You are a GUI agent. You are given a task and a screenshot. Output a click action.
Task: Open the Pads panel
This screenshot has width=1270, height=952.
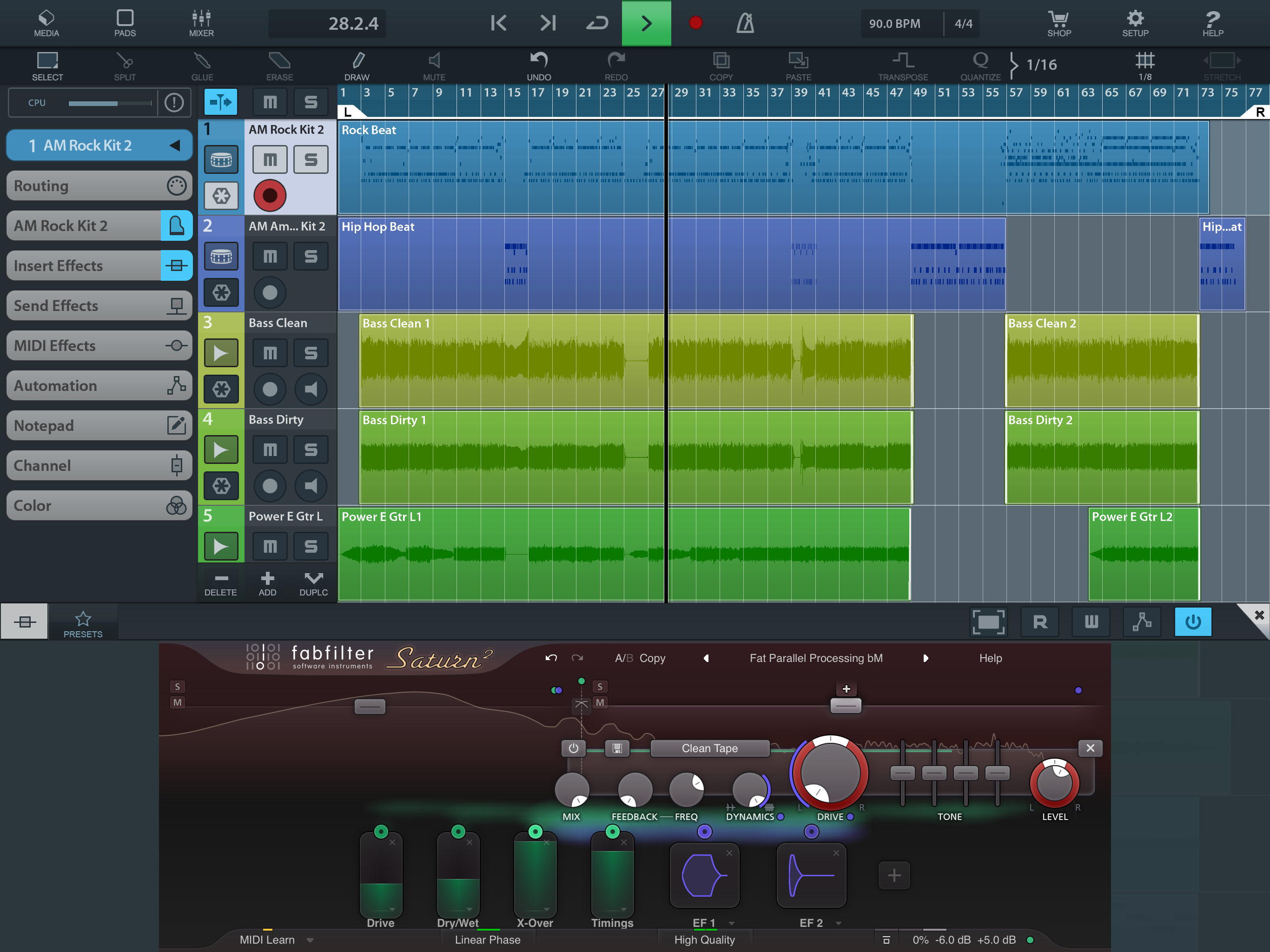click(125, 23)
